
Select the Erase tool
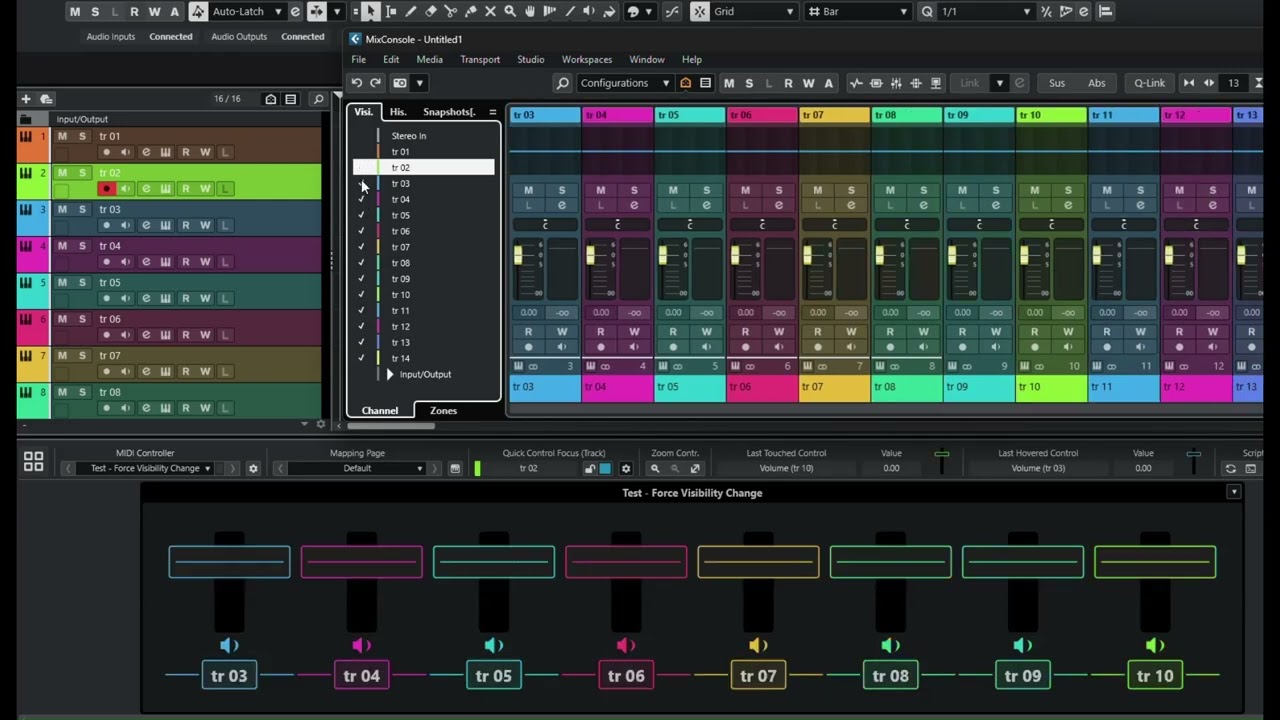click(x=431, y=11)
